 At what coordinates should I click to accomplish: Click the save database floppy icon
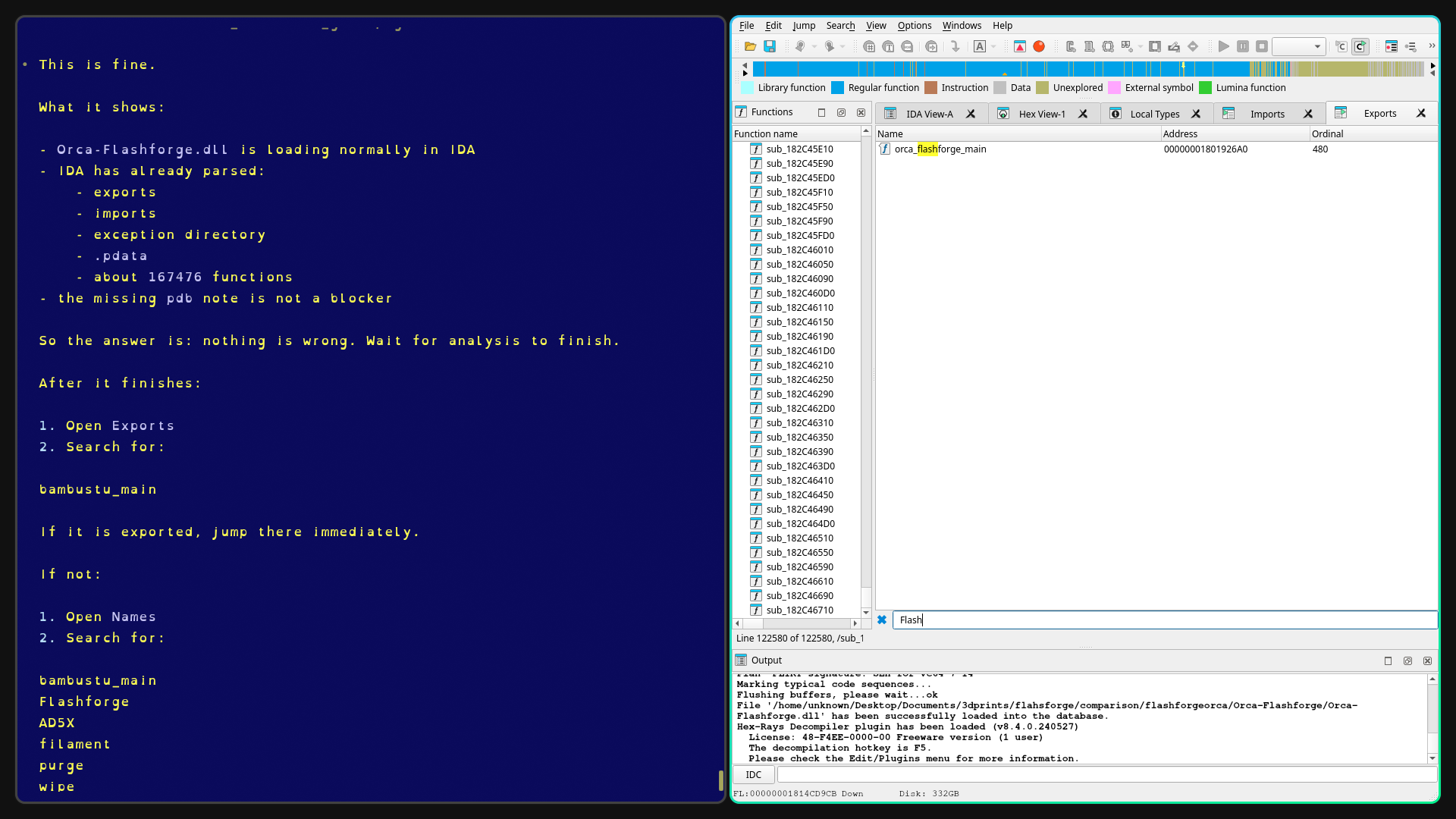click(770, 46)
